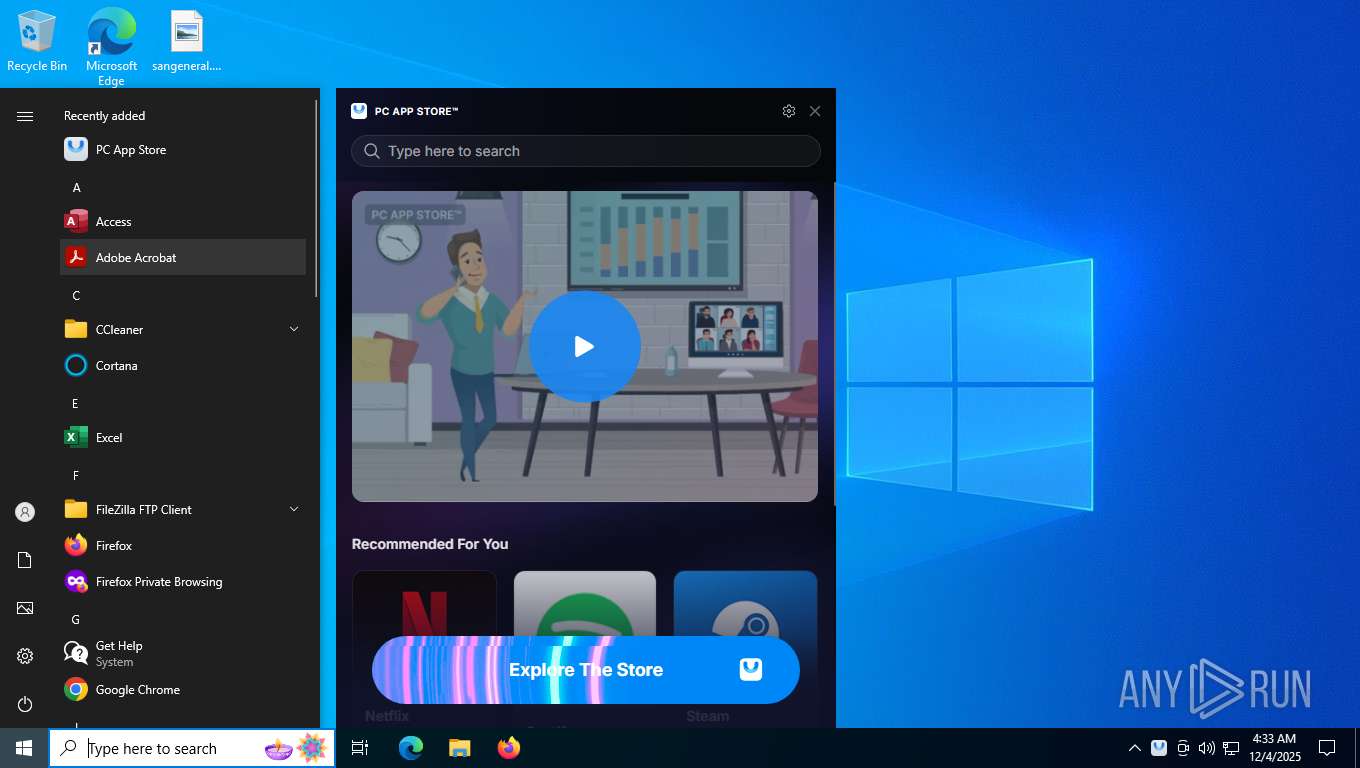Open PC App Store from Recently added

(x=183, y=150)
